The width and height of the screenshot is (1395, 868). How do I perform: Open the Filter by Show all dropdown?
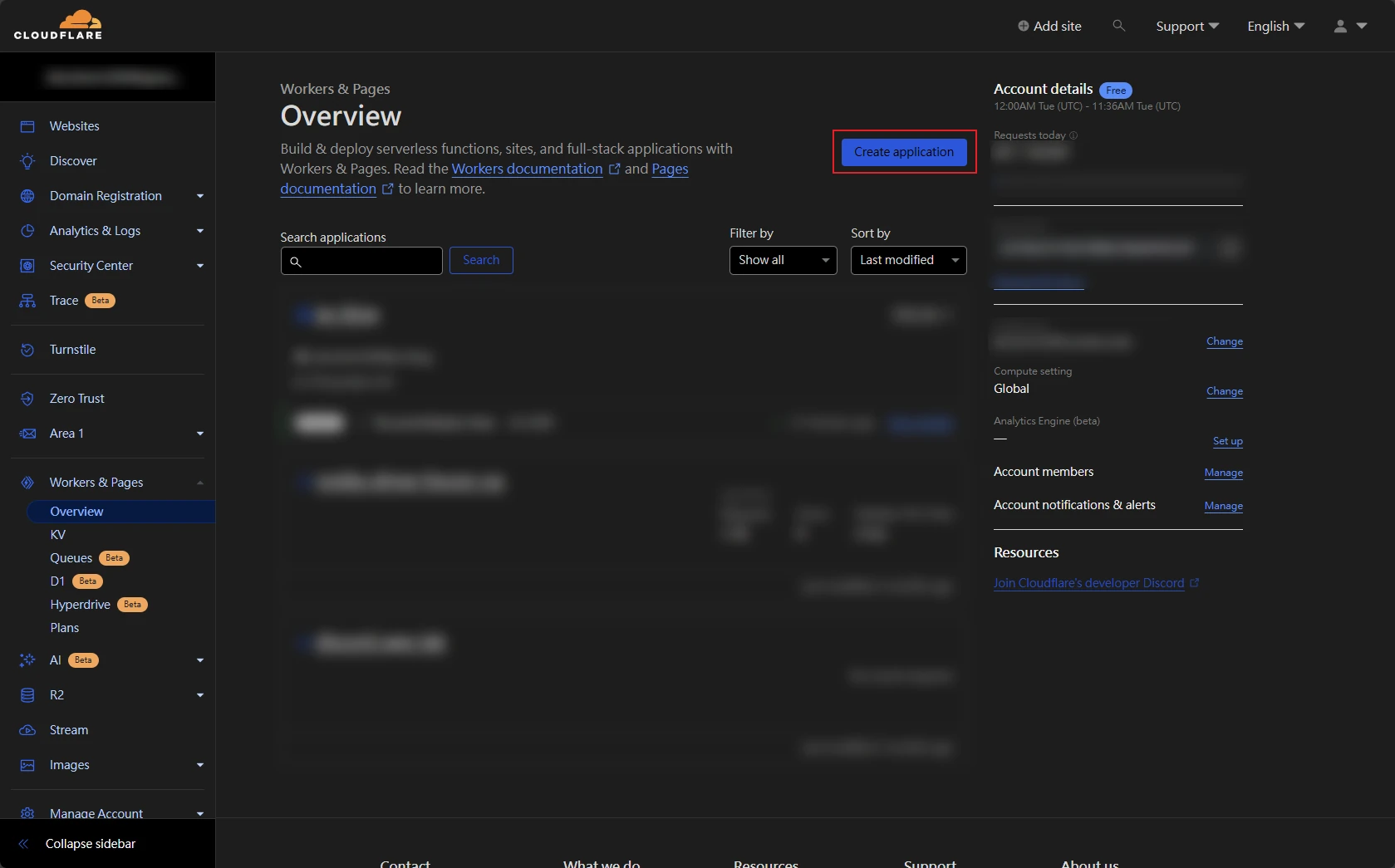pos(783,260)
